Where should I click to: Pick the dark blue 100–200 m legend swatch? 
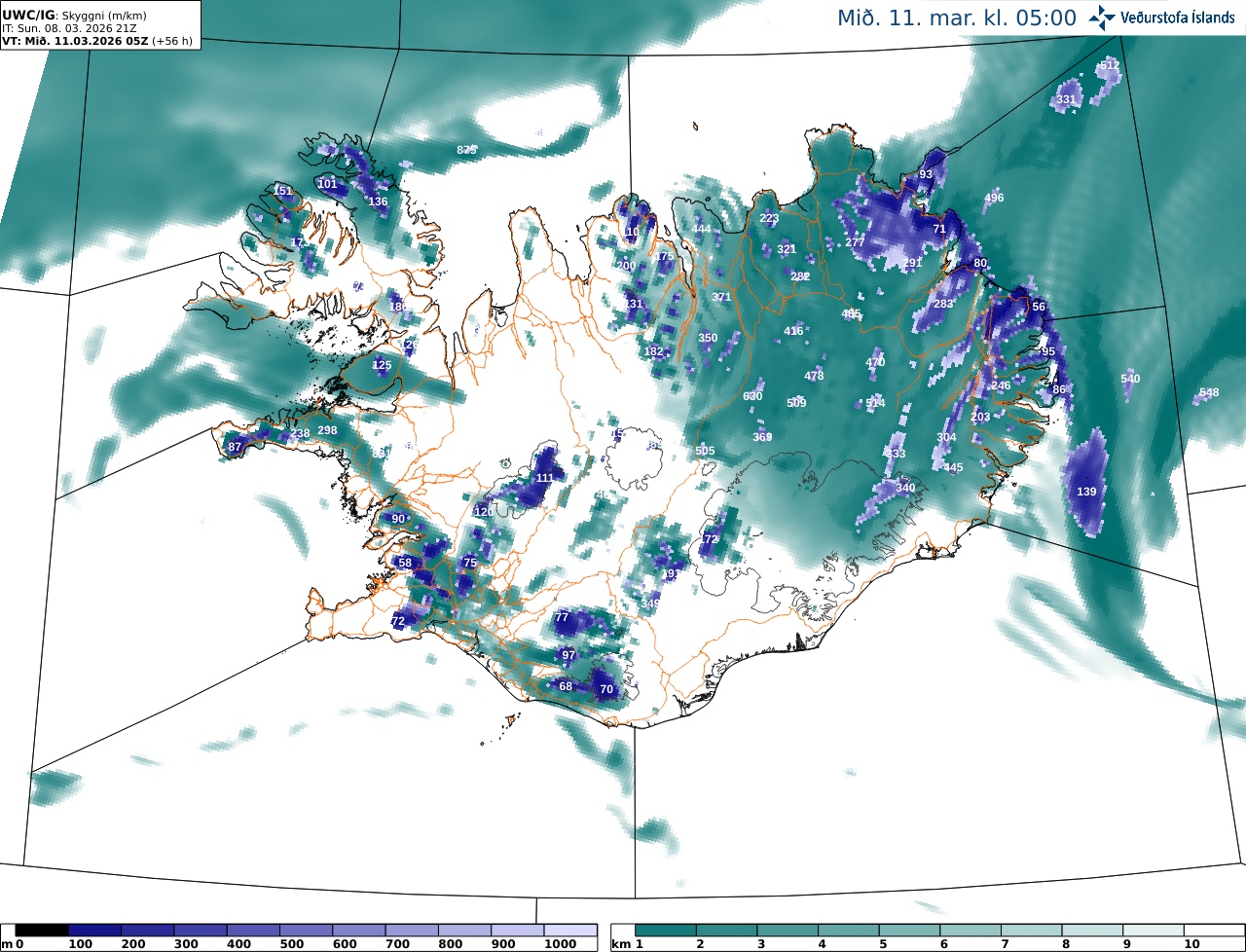pyautogui.click(x=94, y=931)
